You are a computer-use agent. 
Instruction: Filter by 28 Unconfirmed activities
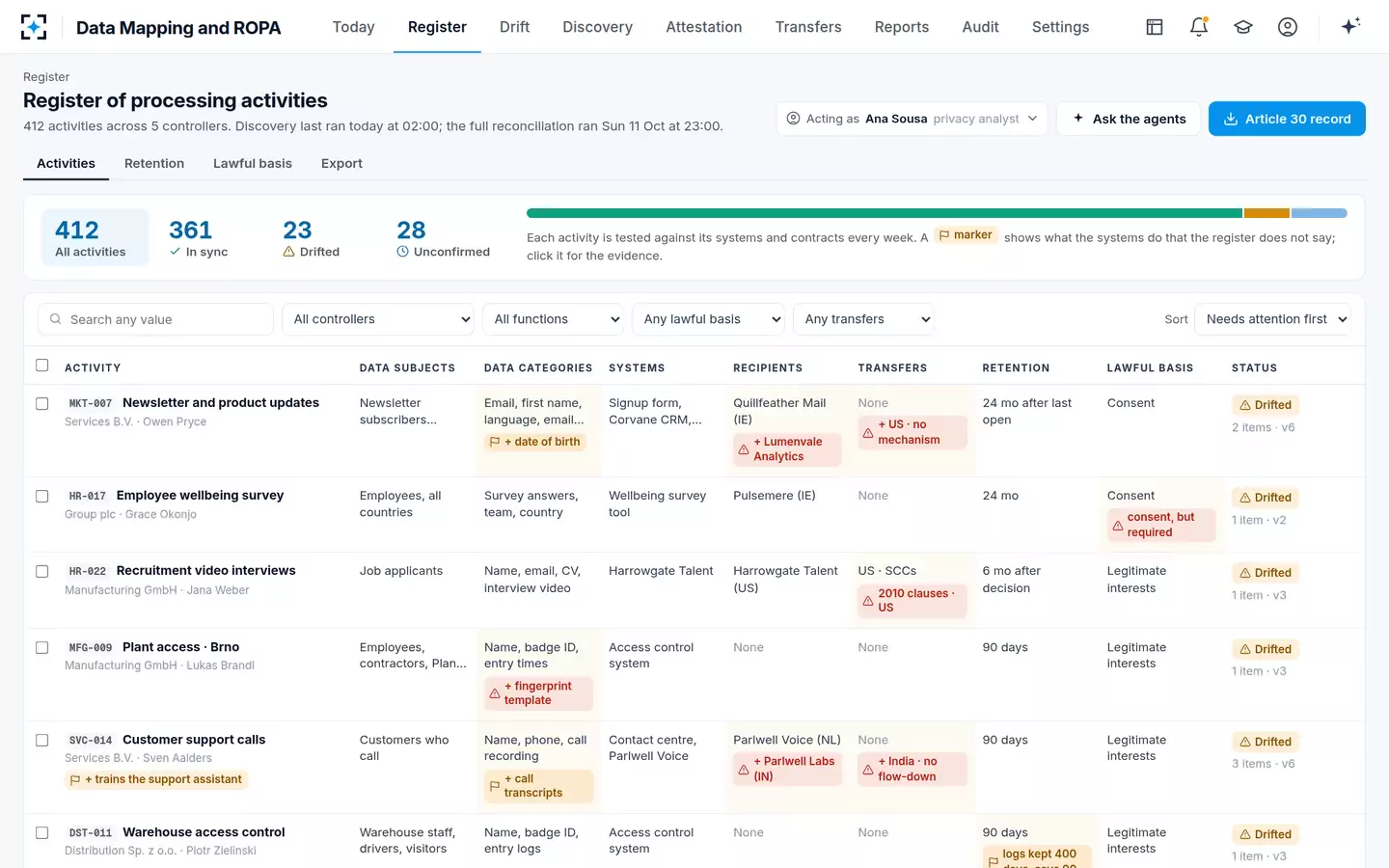[443, 237]
